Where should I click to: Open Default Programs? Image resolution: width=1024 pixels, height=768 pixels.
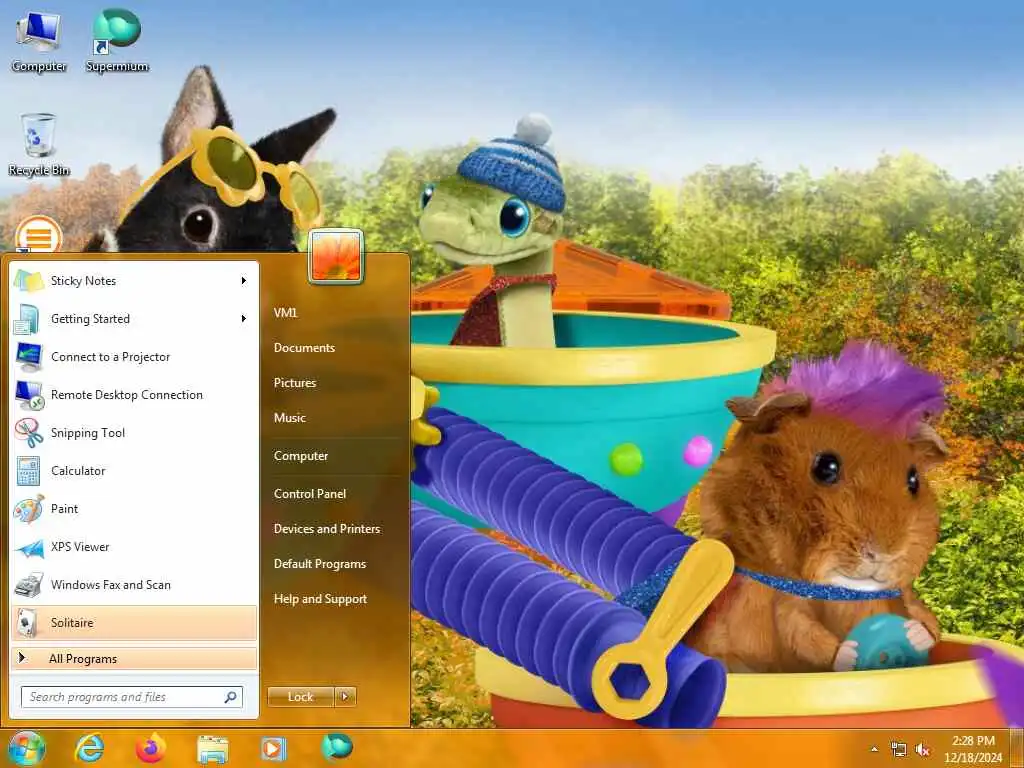point(320,564)
